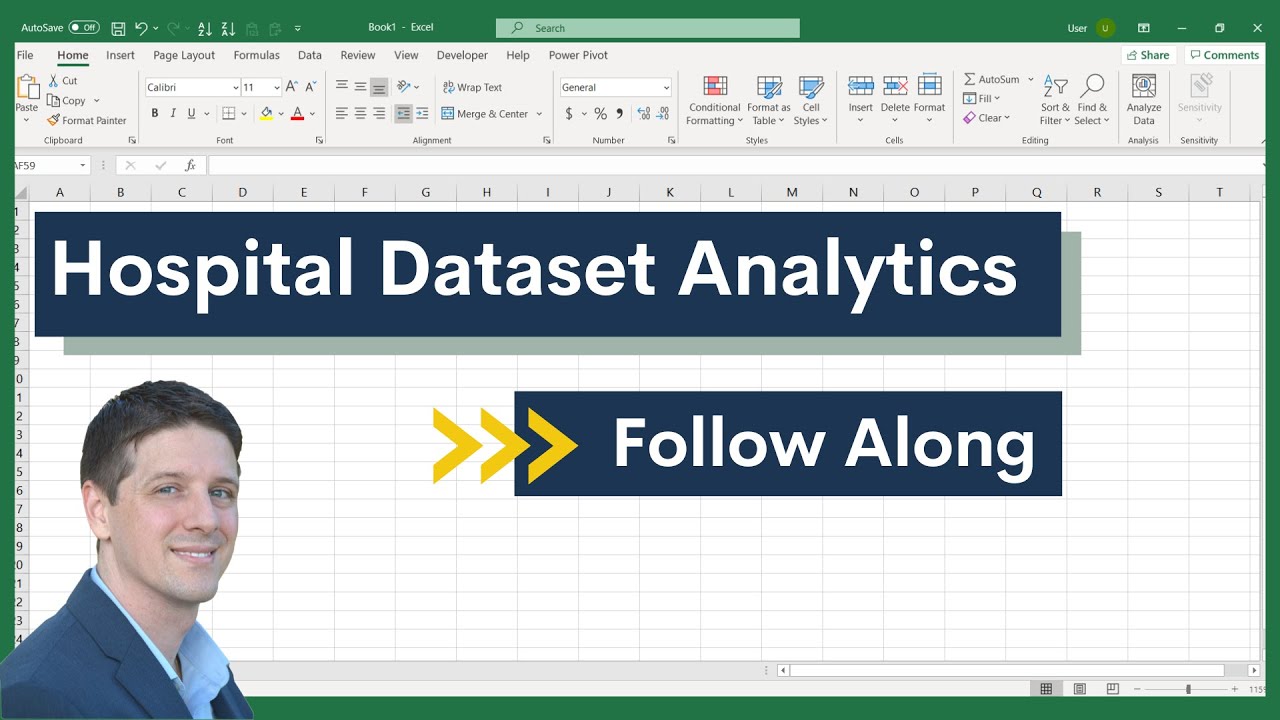
Task: Increase the cell indent
Action: click(422, 114)
